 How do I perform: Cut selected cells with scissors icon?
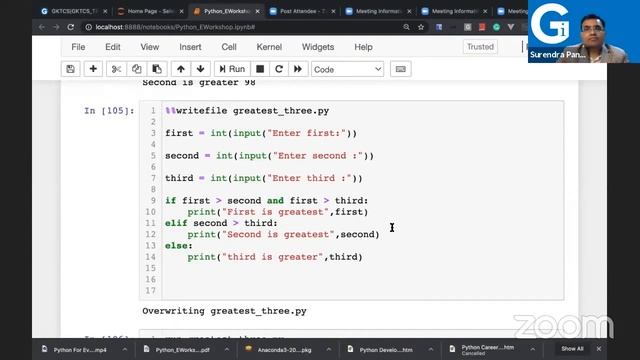[116, 69]
